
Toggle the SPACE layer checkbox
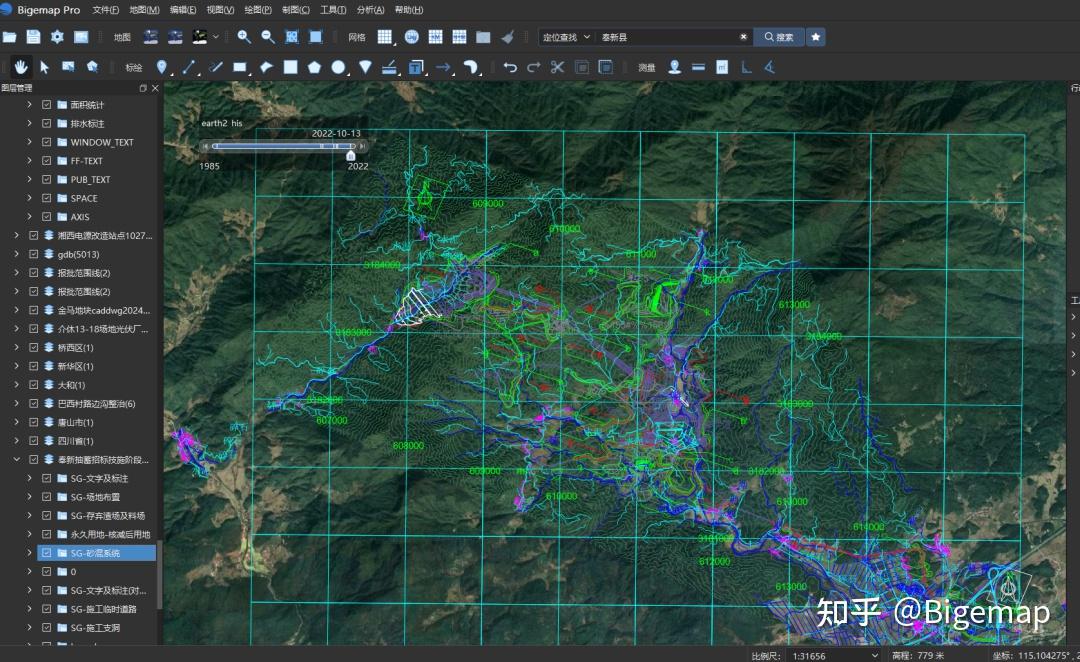tap(47, 198)
